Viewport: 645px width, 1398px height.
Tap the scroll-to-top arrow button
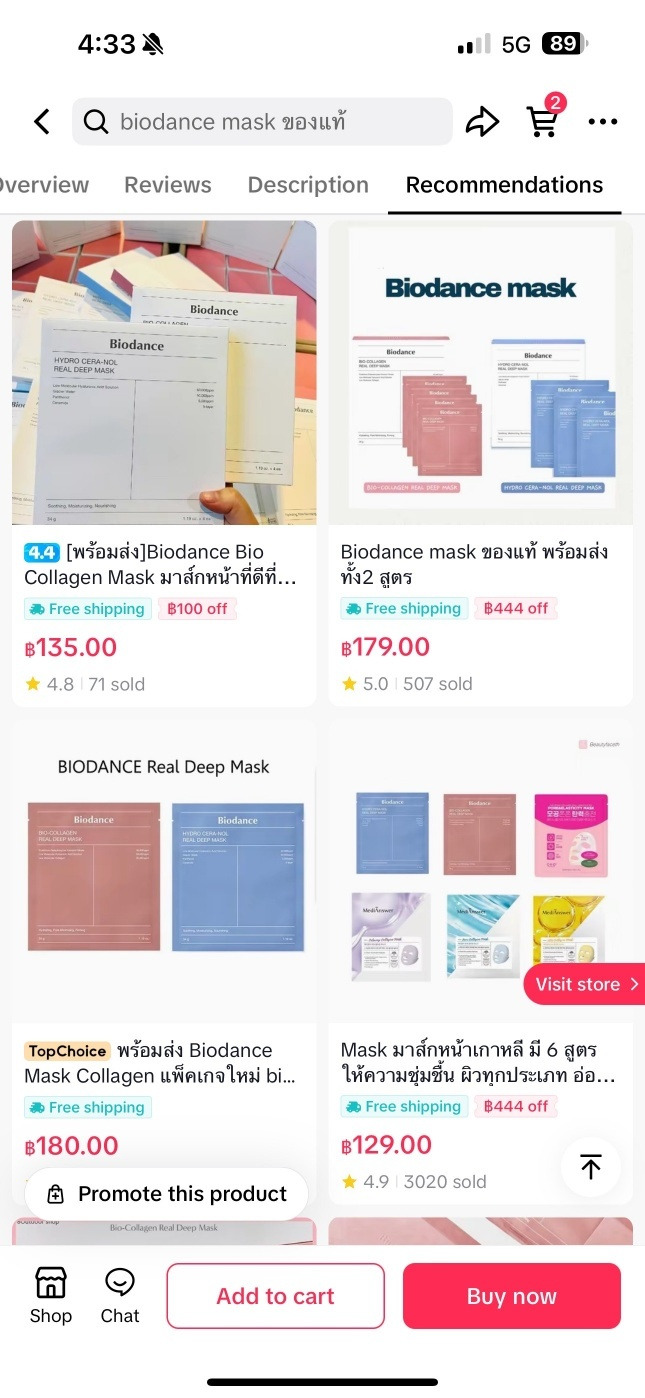point(591,1167)
